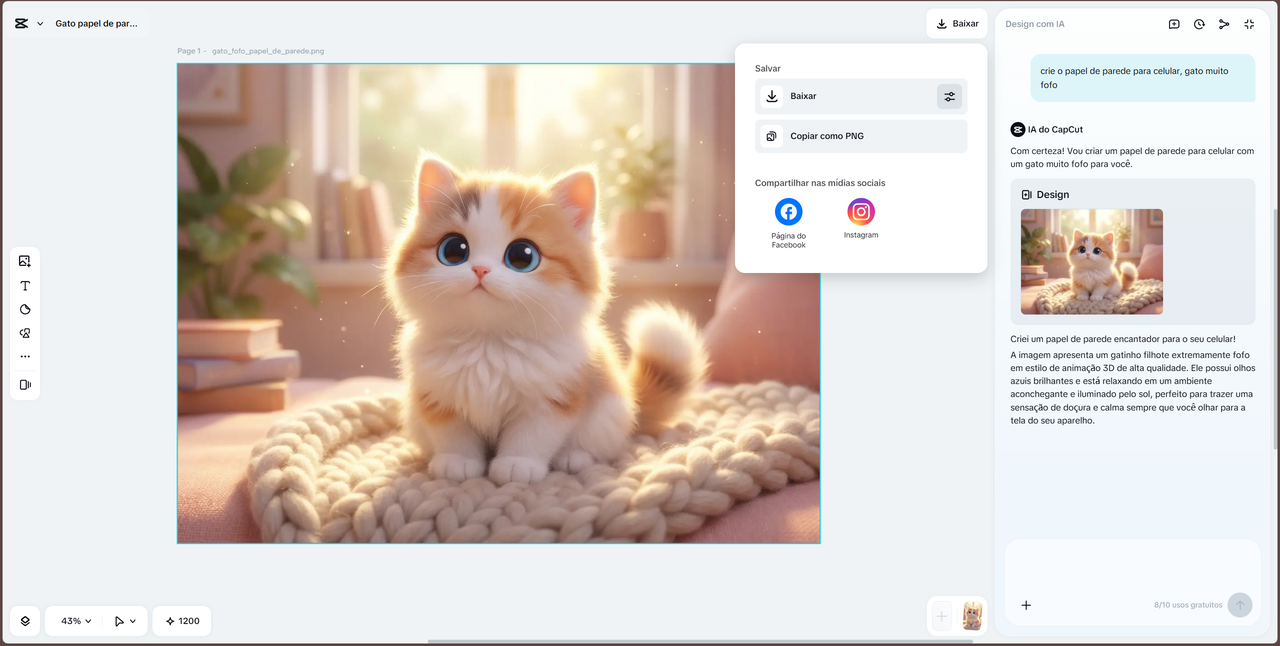Send the AI chat message arrow
Viewport: 1280px width, 646px height.
pos(1240,605)
